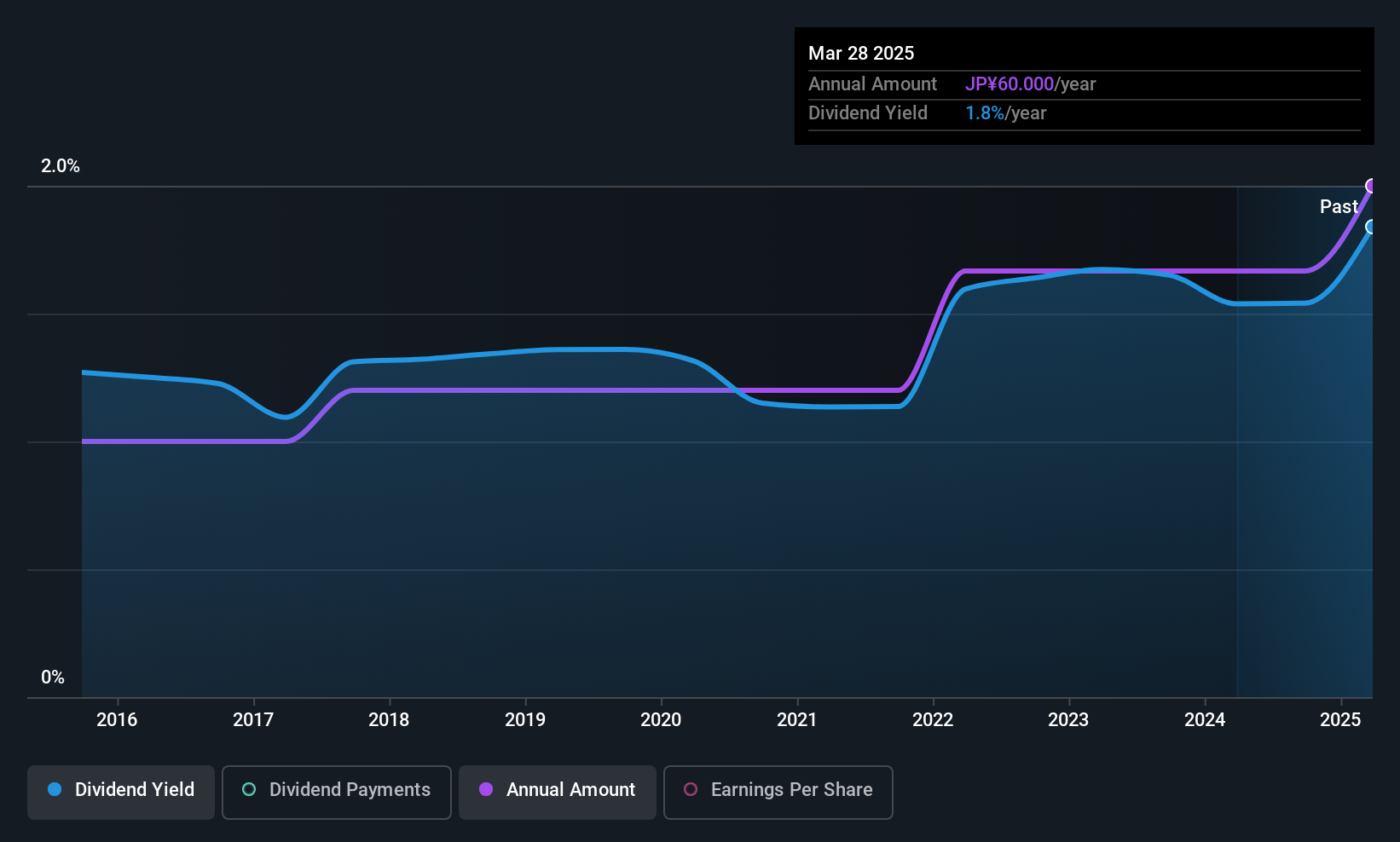The width and height of the screenshot is (1400, 842).
Task: Click the blue Dividend Yield endpoint marker
Action: (x=1372, y=227)
